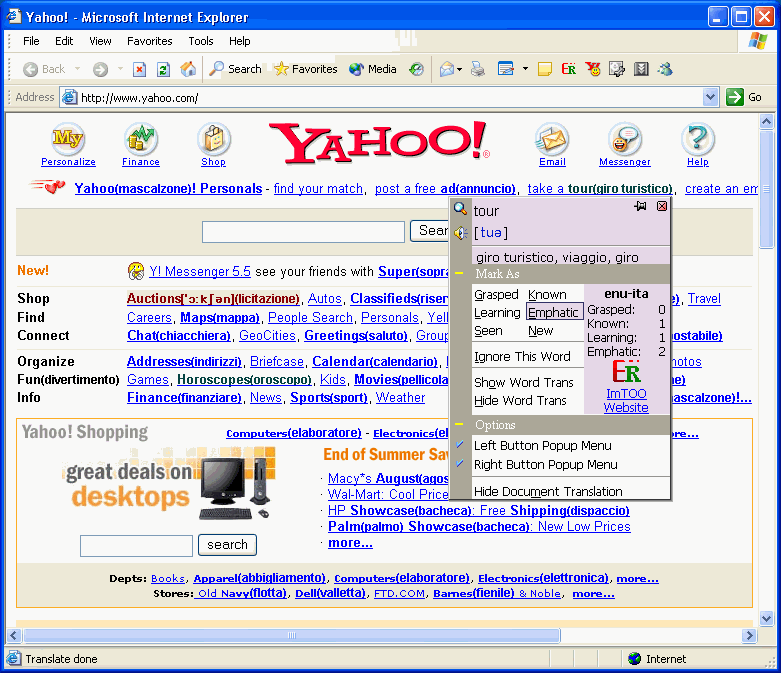Click the Edit page toolbar icon
Screen dimensions: 781x673
pos(506,69)
